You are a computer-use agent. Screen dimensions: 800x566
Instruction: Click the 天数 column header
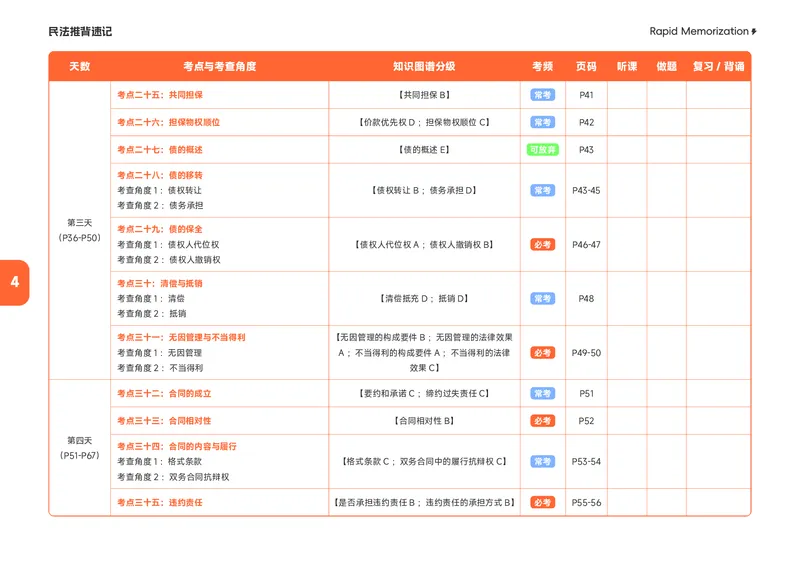[x=80, y=66]
